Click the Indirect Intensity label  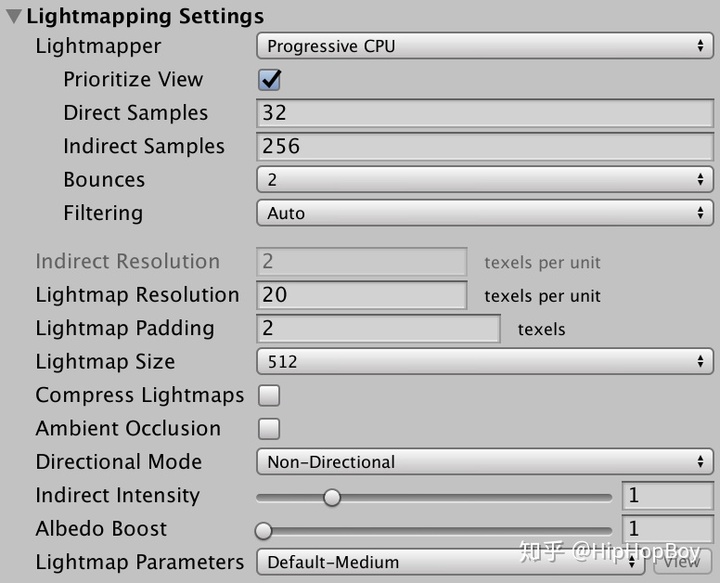[x=118, y=496]
